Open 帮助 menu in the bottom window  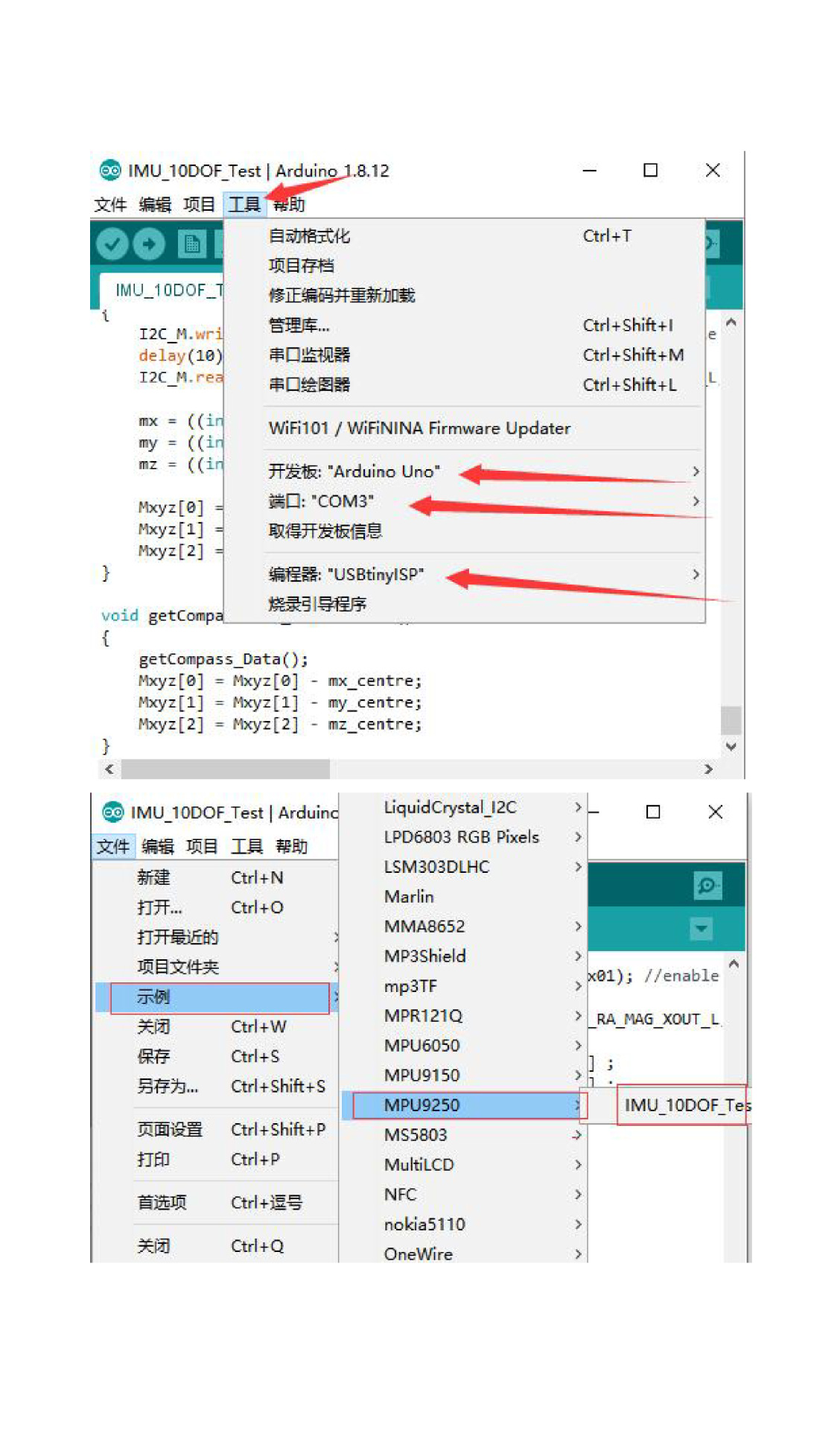click(291, 846)
